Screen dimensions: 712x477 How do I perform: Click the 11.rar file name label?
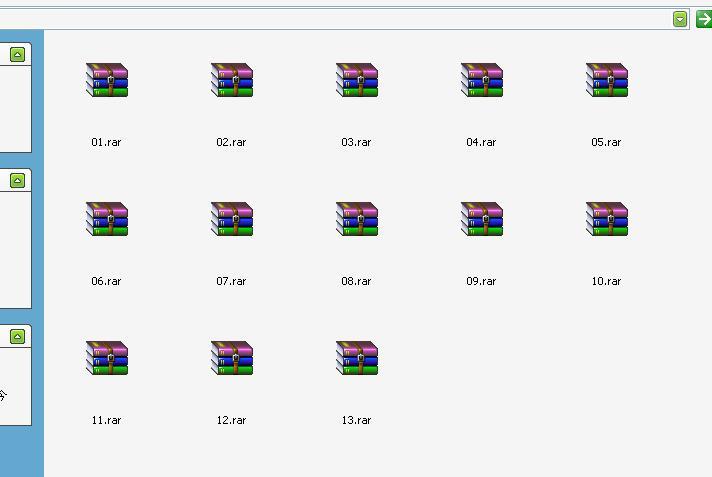106,420
